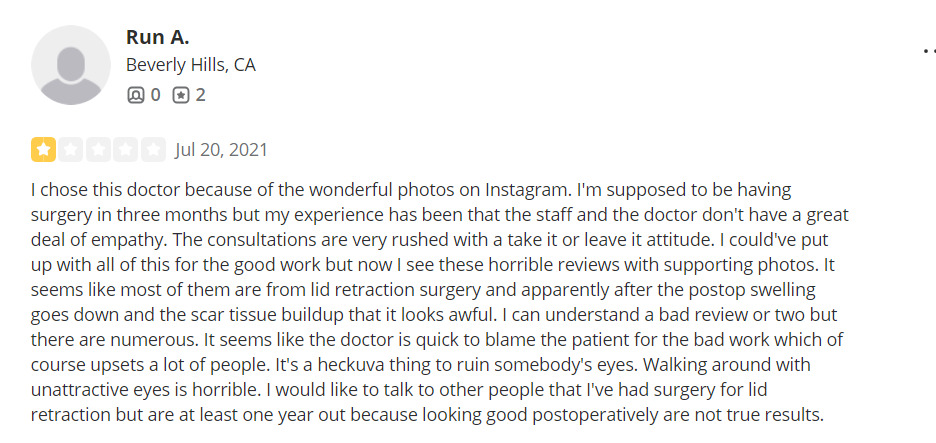936x443 pixels.
Task: Click the fifth empty rating star
Action: [x=153, y=149]
